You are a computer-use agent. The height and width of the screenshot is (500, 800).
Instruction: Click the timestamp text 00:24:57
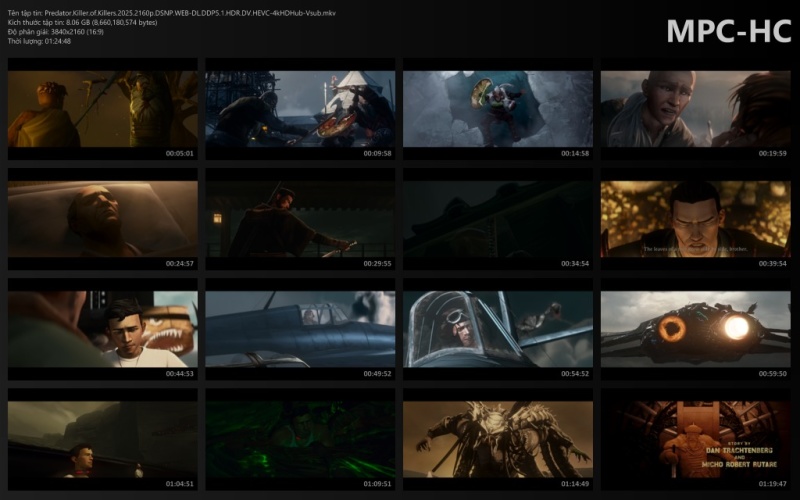[x=180, y=264]
